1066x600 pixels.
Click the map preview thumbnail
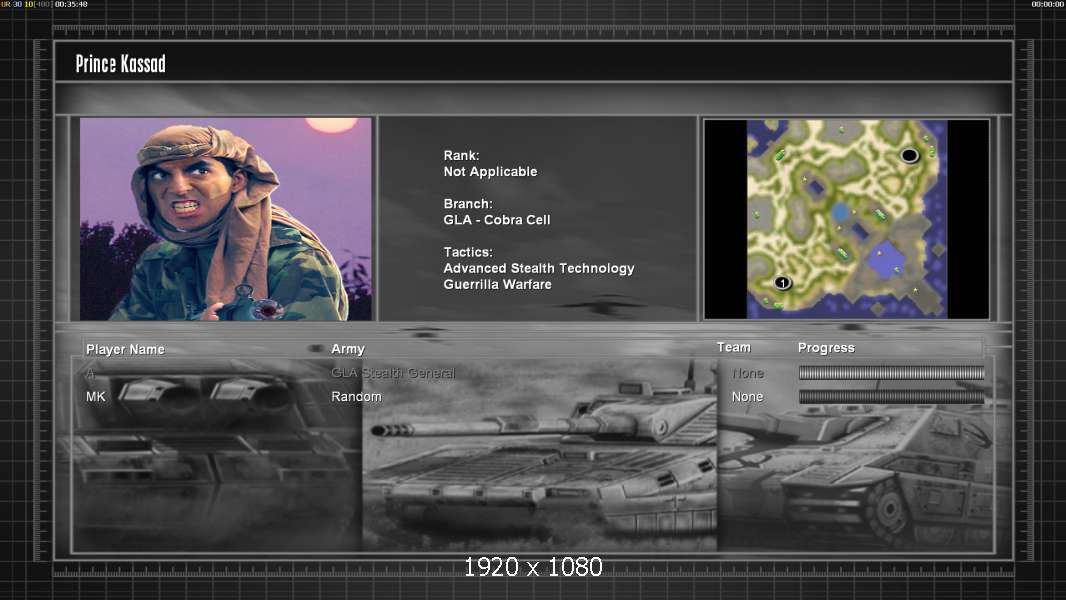pyautogui.click(x=846, y=219)
